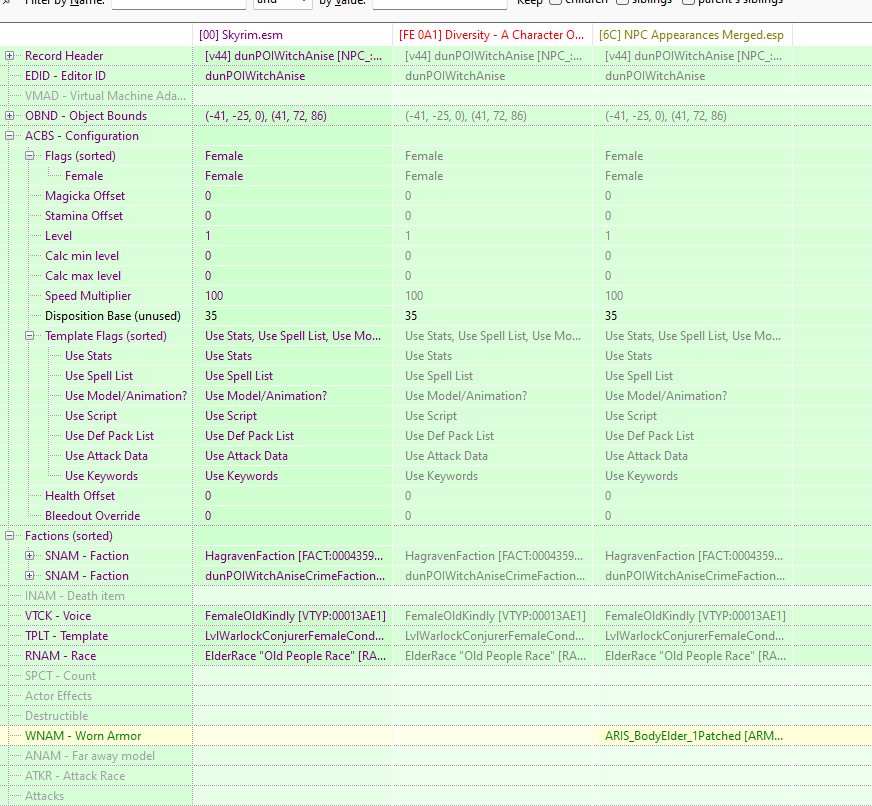Click the ARIS_BodyElder_1Patched Worn Armor cell
This screenshot has height=806, width=872.
(x=692, y=736)
